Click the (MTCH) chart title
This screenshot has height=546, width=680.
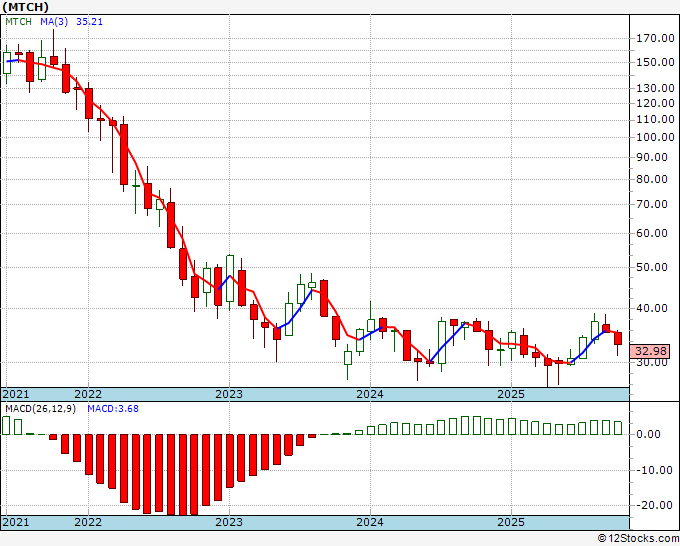(25, 7)
